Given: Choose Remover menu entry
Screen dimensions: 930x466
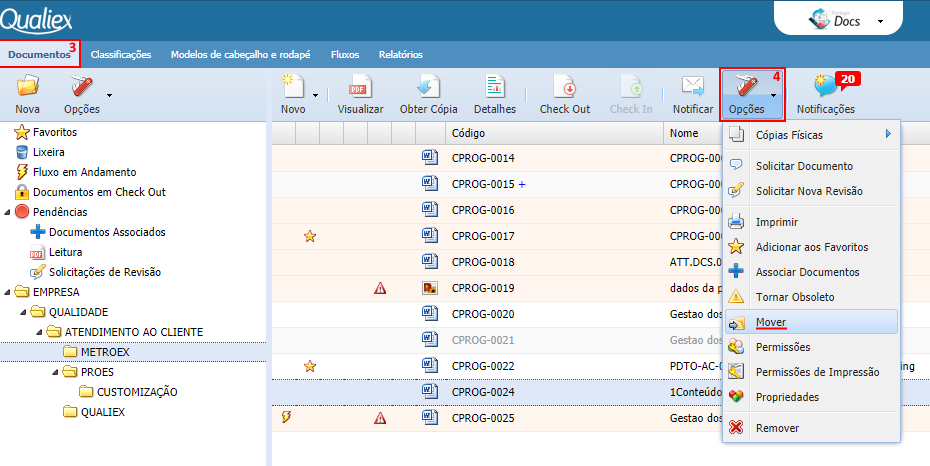Looking at the screenshot, I should click(811, 428).
